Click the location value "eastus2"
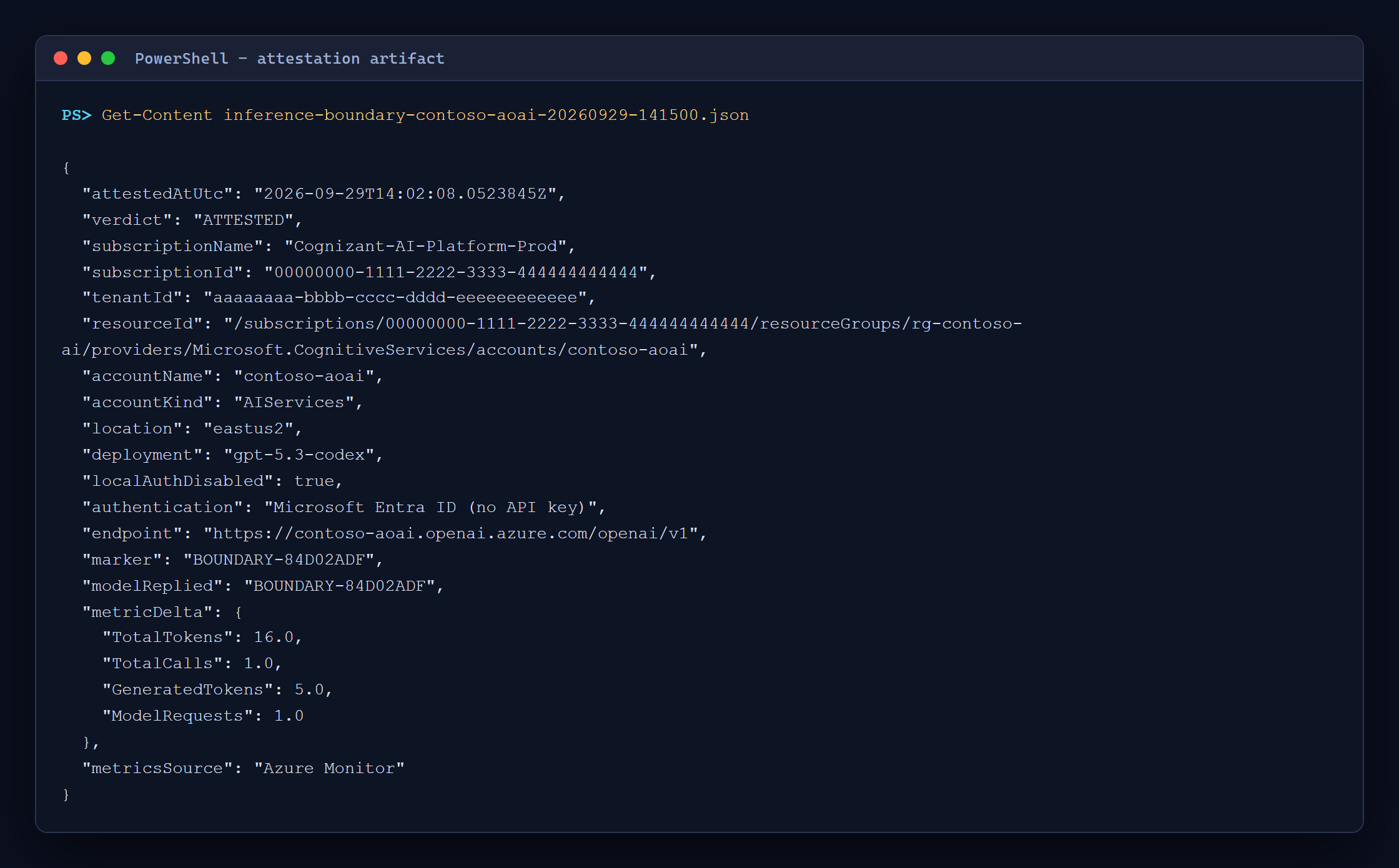 (249, 428)
